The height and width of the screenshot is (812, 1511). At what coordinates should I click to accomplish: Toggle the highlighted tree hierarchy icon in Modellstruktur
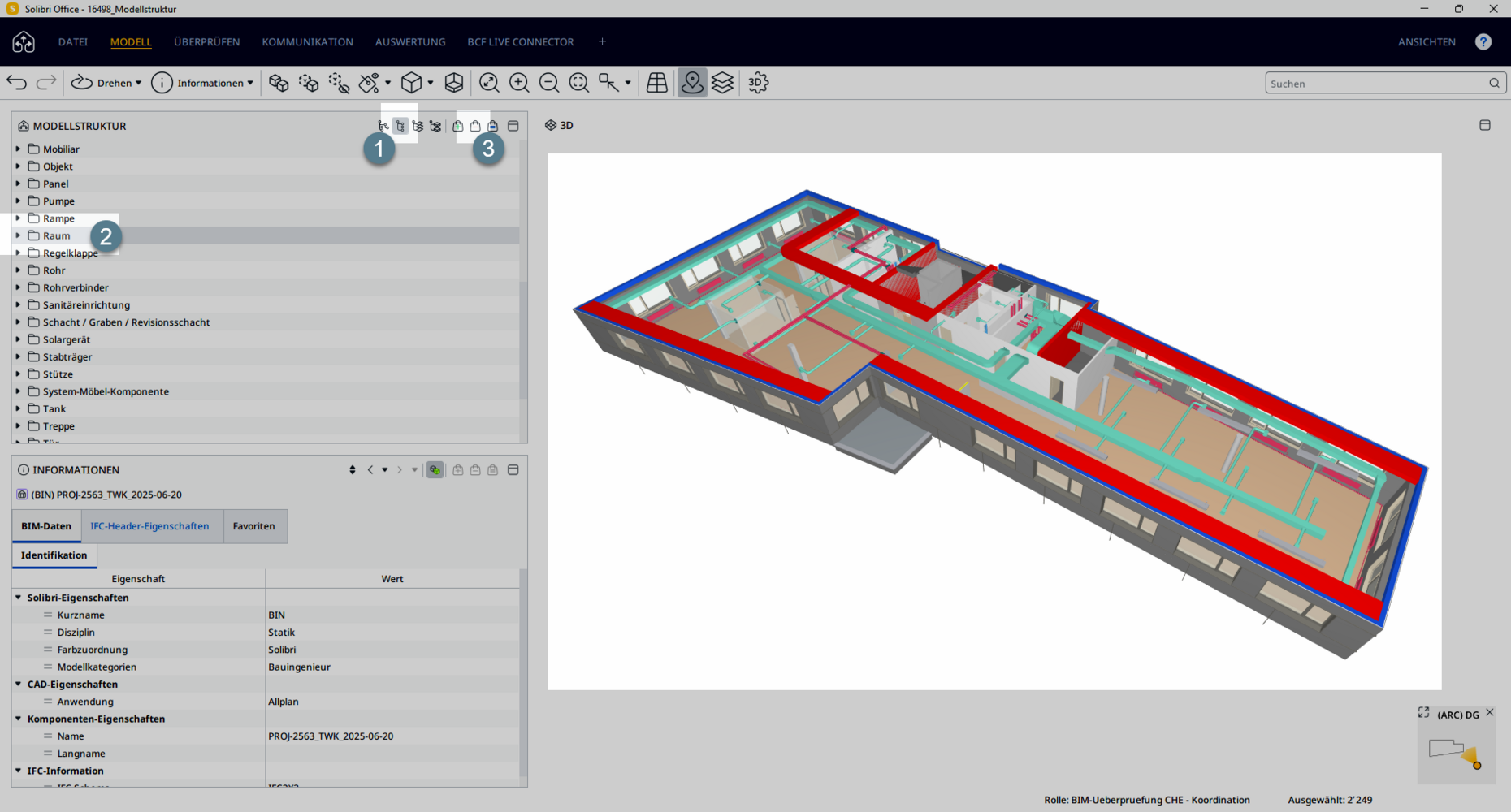(x=400, y=126)
